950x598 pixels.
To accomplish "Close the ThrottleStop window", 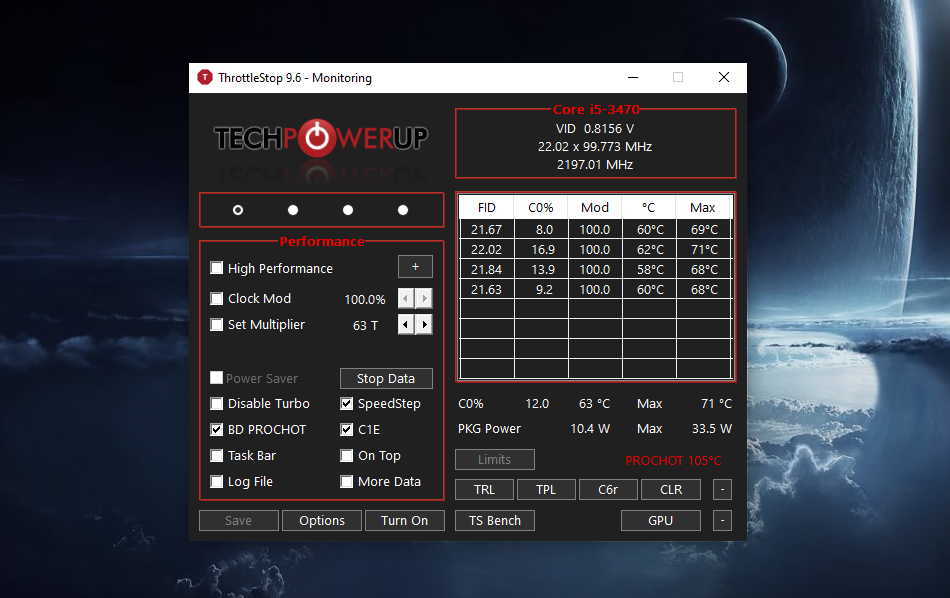I will [x=724, y=78].
